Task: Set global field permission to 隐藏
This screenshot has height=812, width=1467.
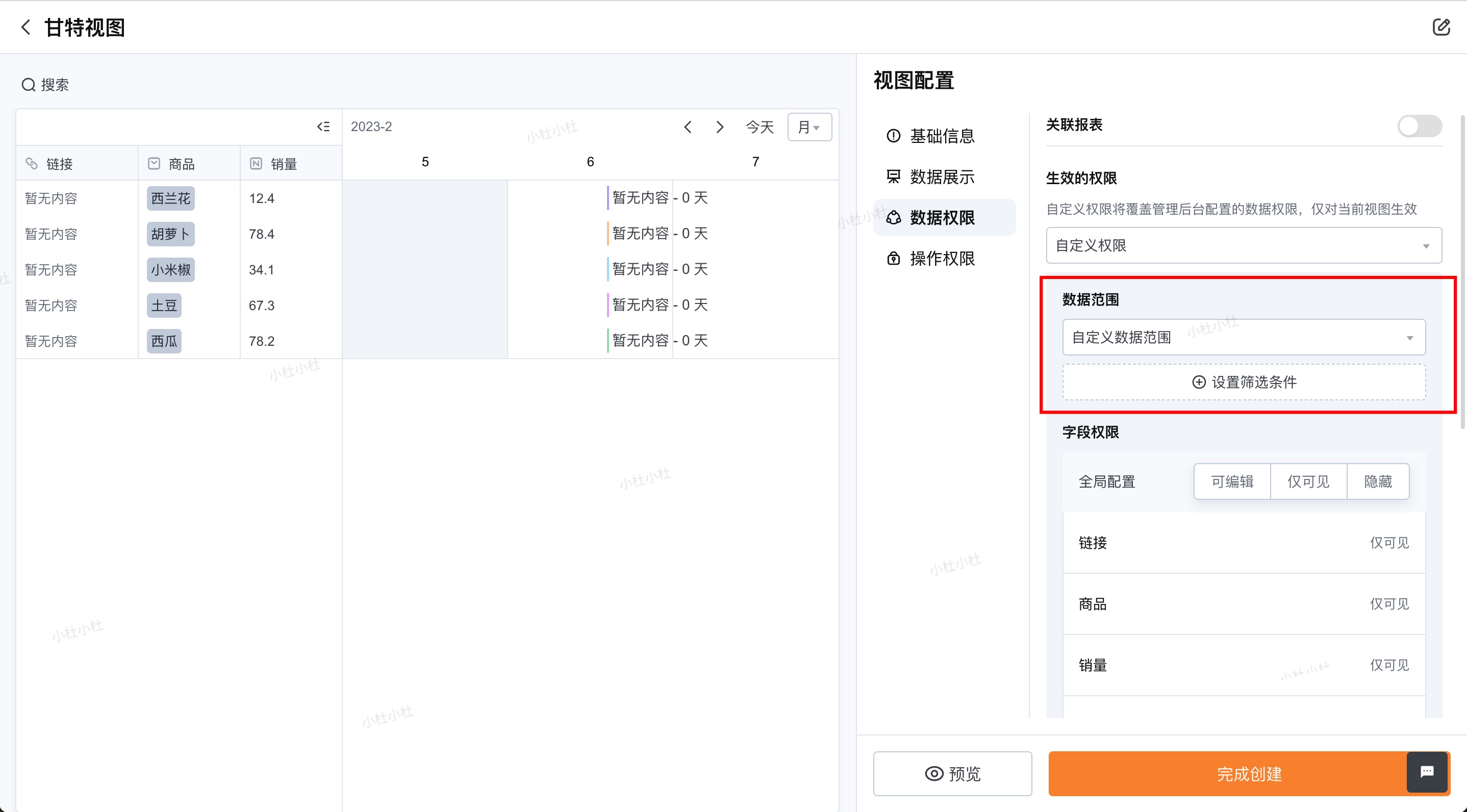Action: click(x=1378, y=481)
